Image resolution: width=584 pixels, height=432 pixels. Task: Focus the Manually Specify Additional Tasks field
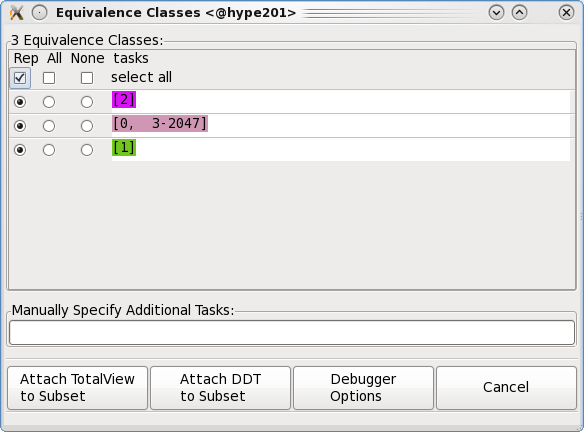pos(292,333)
